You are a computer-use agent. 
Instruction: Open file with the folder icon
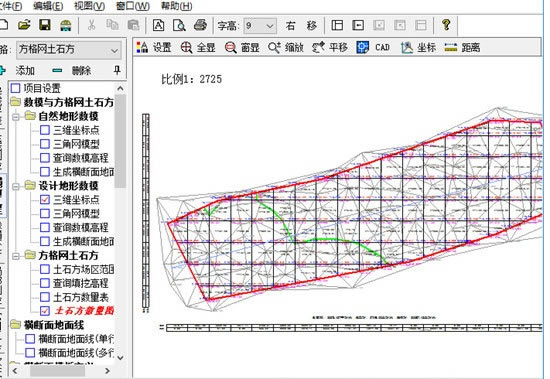tap(24, 25)
